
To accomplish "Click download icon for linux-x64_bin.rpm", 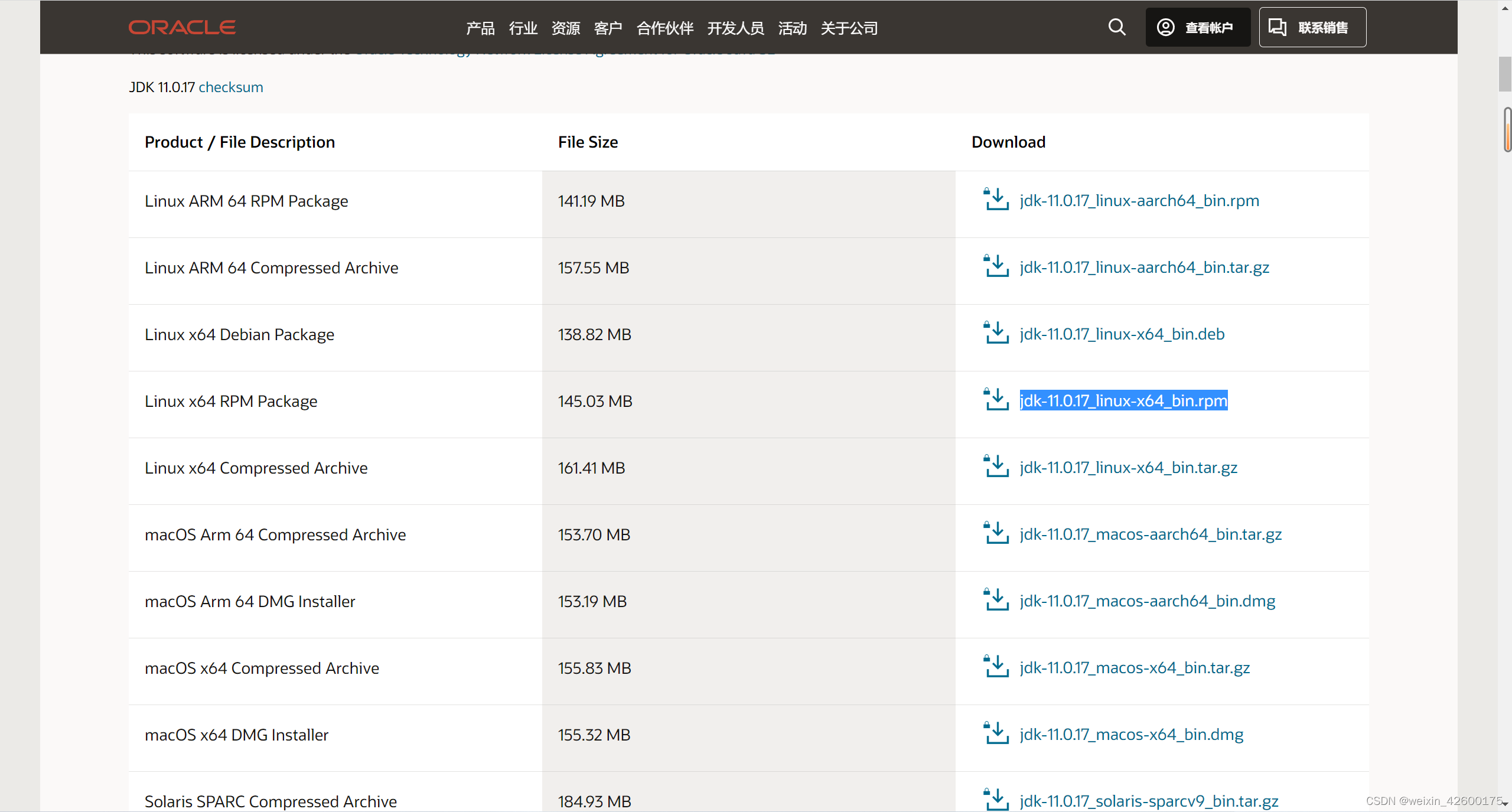I will click(996, 400).
